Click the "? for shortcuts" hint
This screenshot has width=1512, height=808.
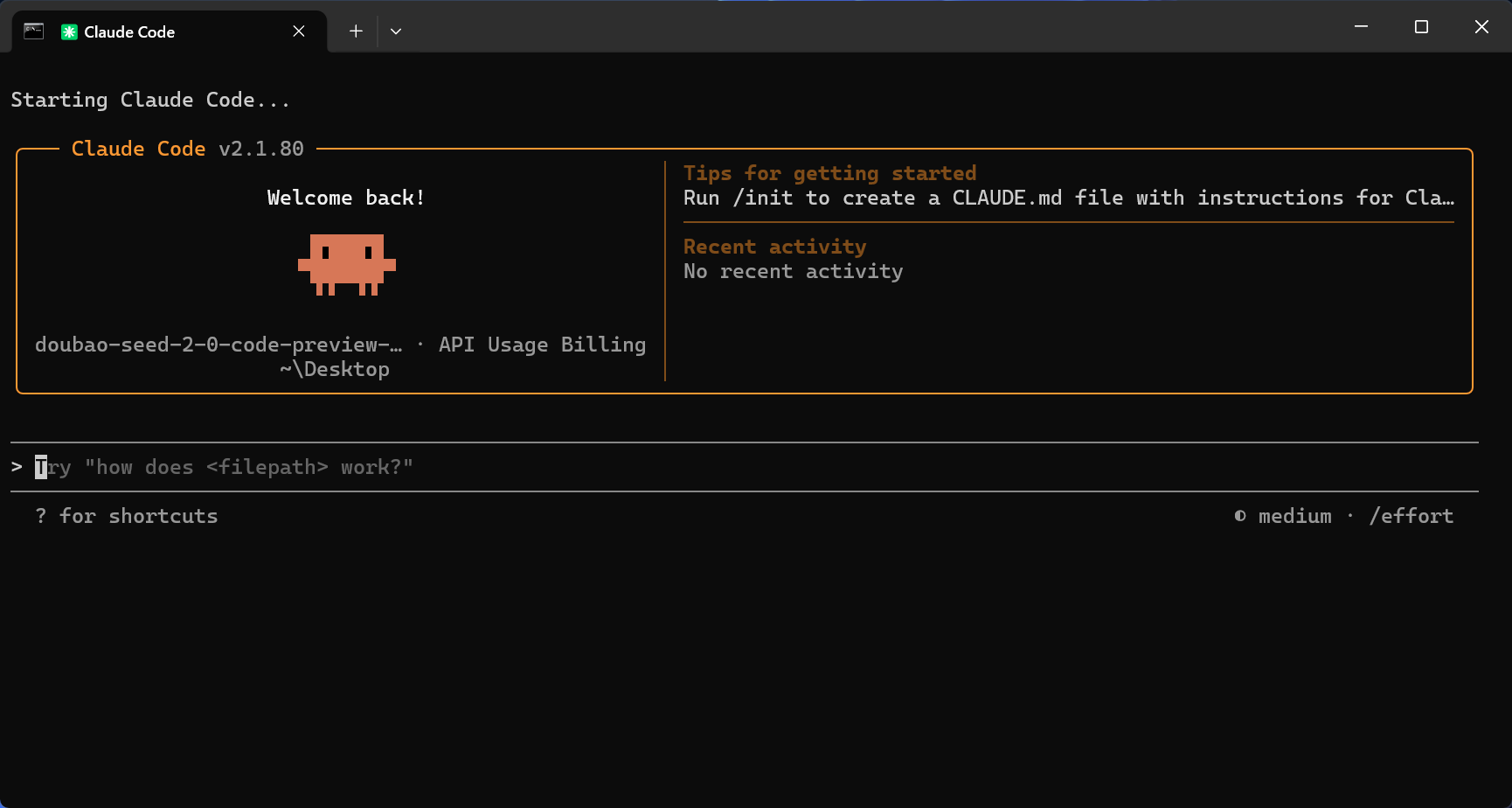127,516
